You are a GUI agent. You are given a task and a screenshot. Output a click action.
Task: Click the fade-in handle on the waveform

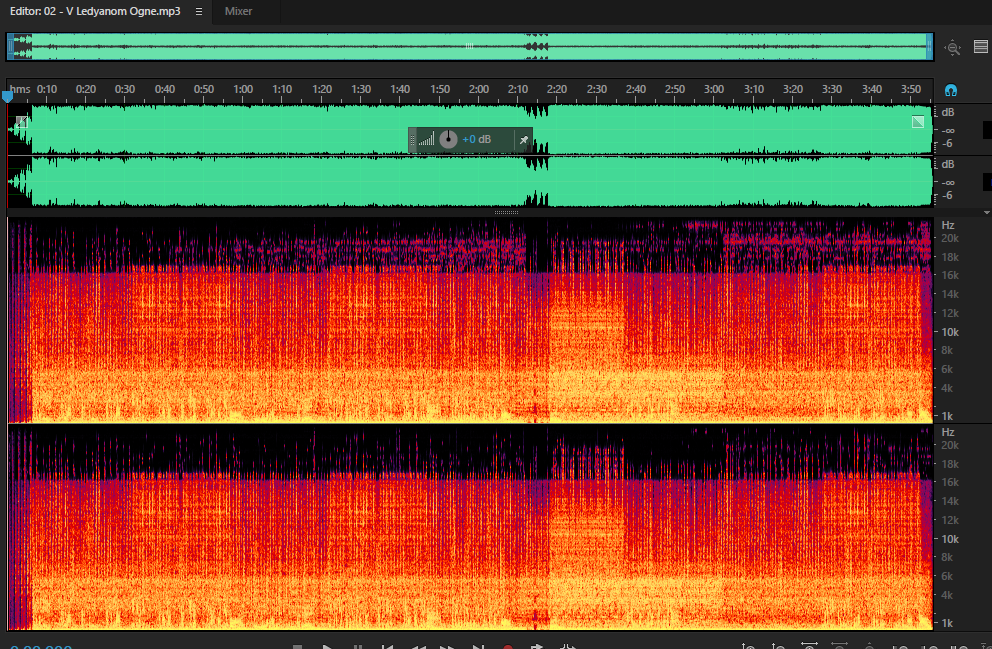(x=22, y=122)
